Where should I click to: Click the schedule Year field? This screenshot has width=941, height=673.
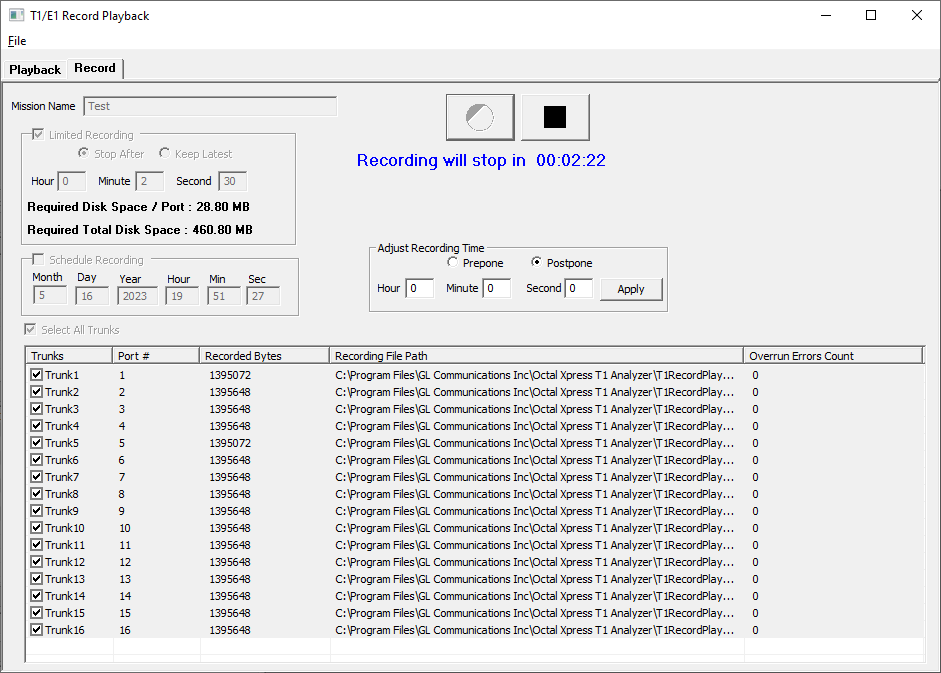point(137,296)
